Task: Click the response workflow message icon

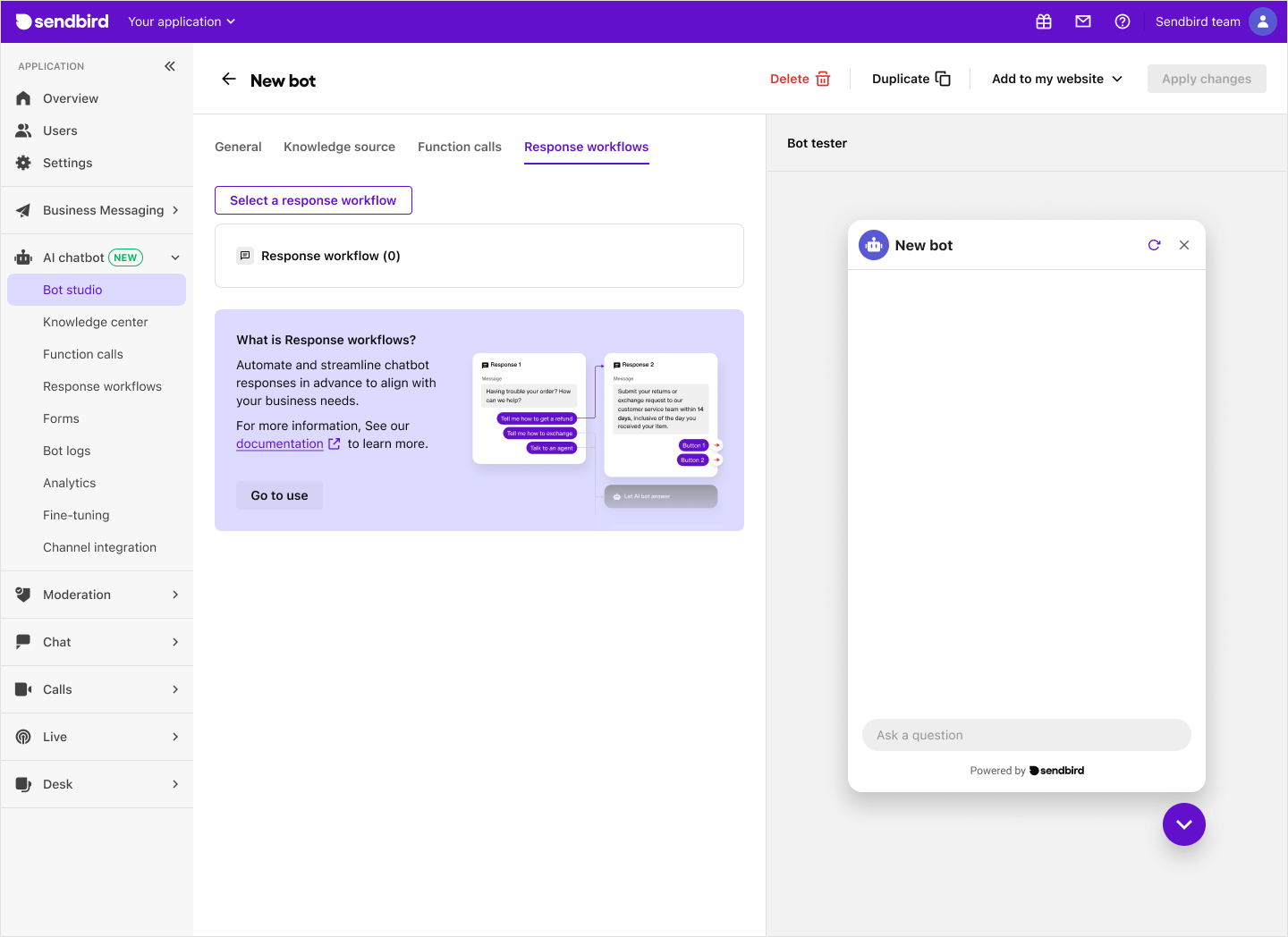Action: pos(245,256)
